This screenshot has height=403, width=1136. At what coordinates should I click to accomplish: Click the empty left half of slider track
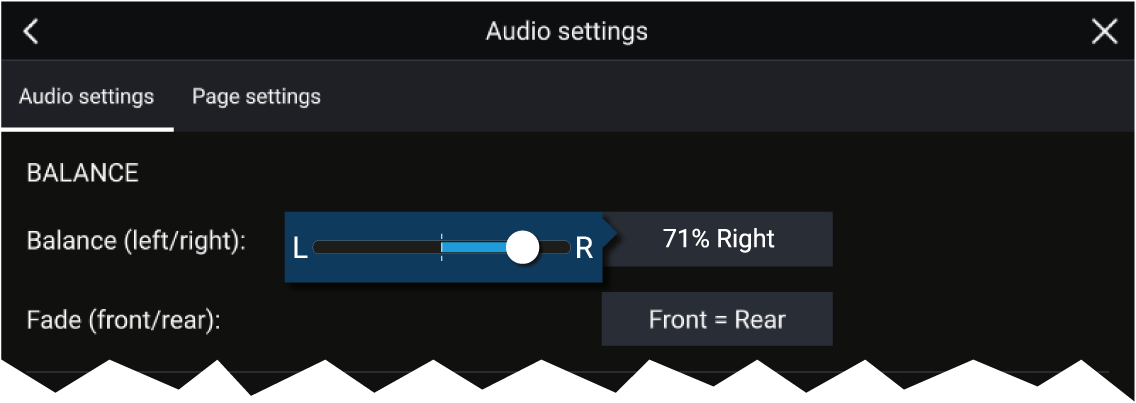pyautogui.click(x=377, y=247)
